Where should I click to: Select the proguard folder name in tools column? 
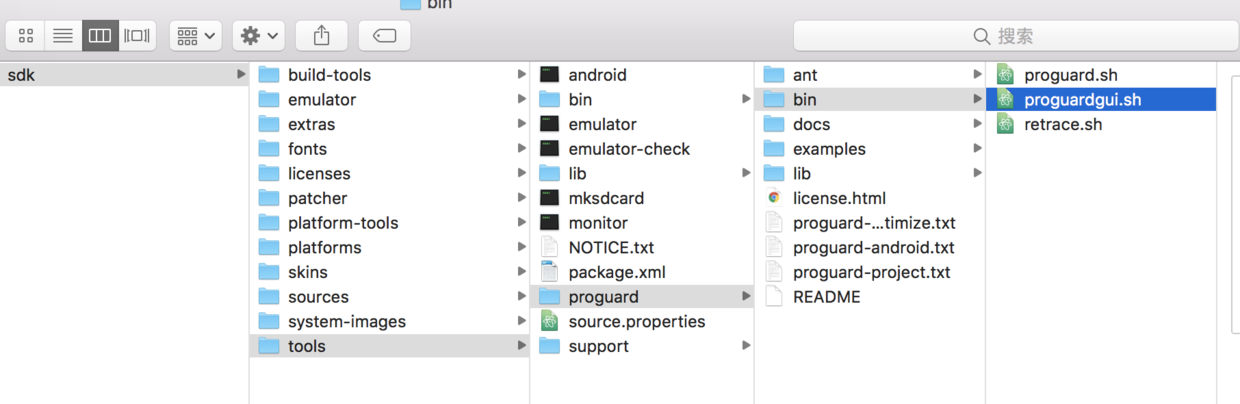tap(603, 297)
